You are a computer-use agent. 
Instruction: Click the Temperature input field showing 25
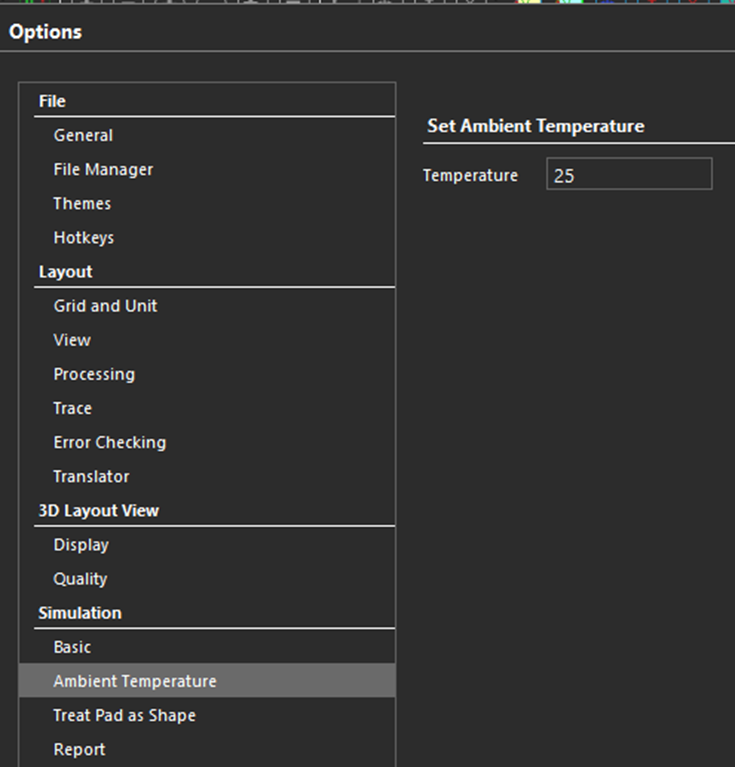pos(629,174)
